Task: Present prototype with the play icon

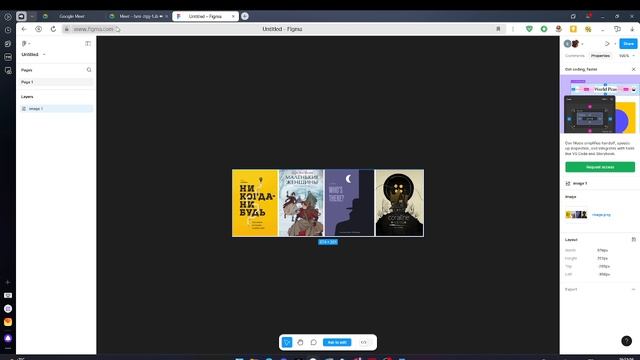Action: pyautogui.click(x=607, y=44)
